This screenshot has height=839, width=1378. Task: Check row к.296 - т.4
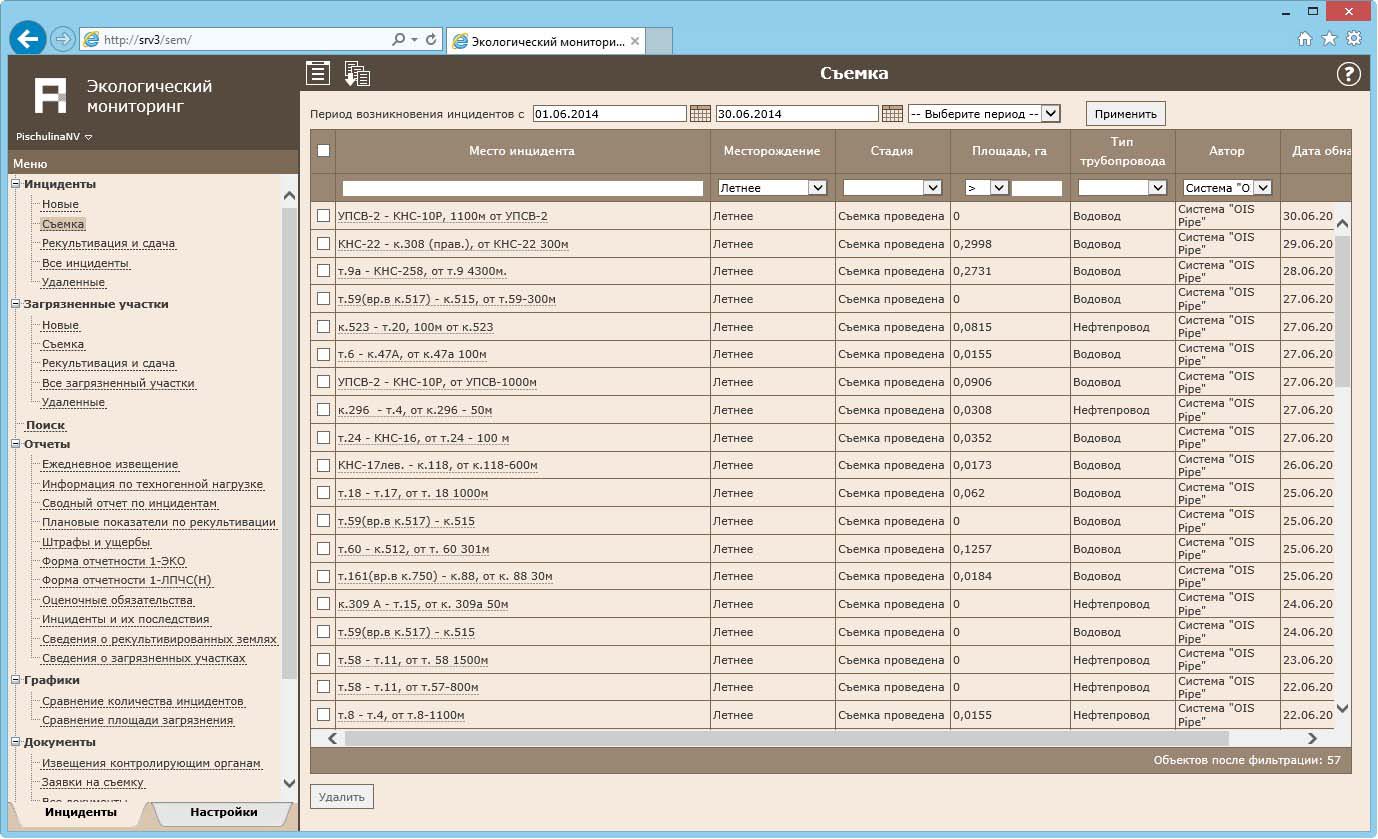click(x=323, y=409)
